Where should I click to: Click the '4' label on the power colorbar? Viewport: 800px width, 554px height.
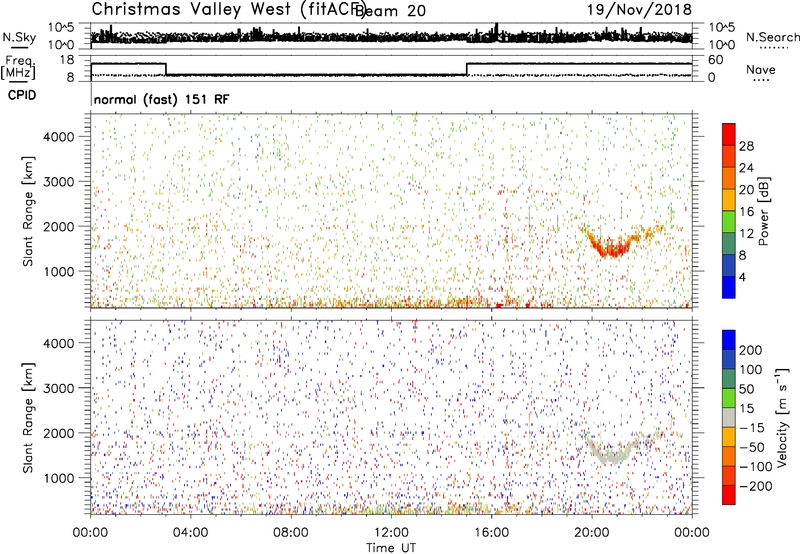click(742, 277)
